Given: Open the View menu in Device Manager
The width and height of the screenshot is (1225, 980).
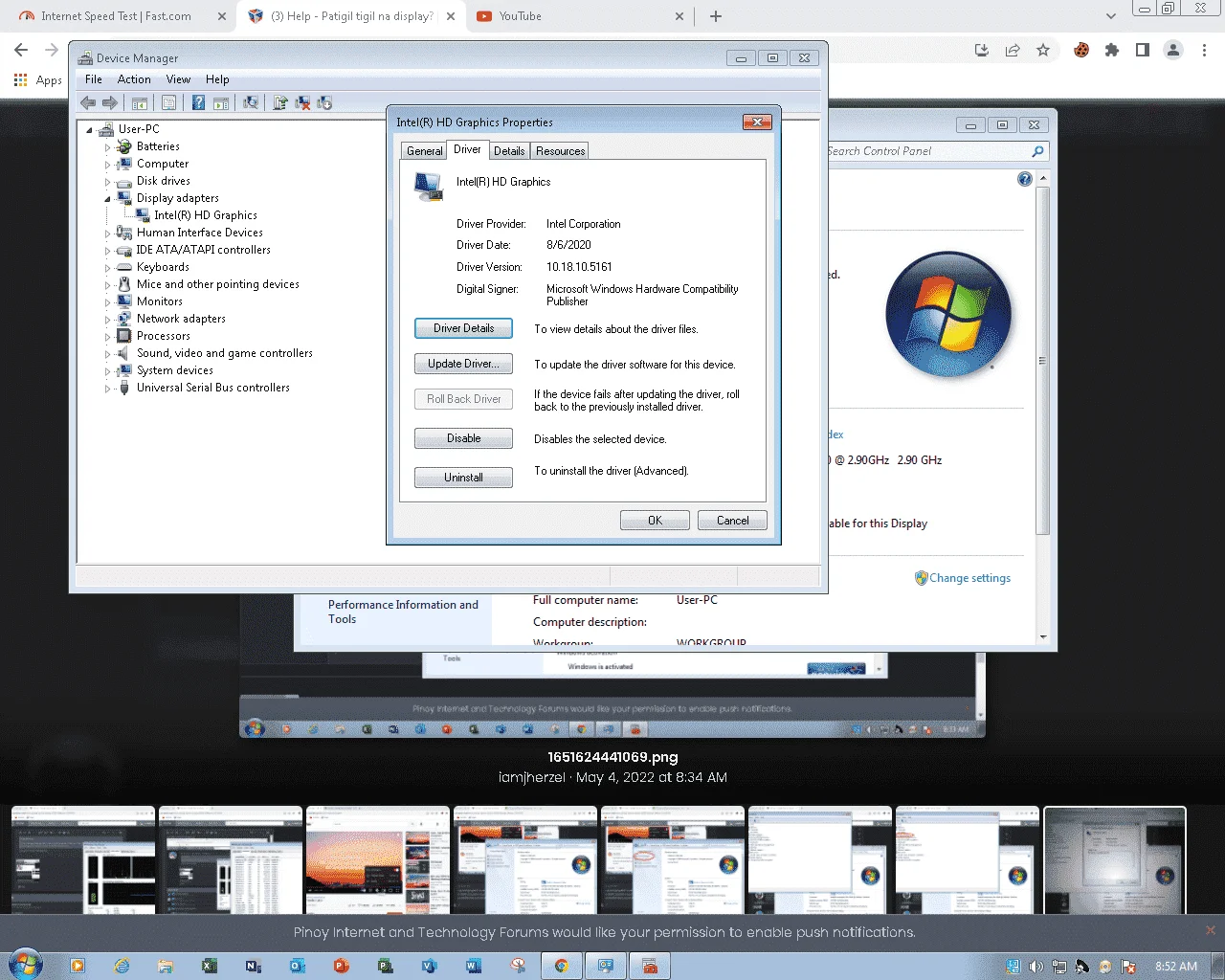Looking at the screenshot, I should [178, 79].
